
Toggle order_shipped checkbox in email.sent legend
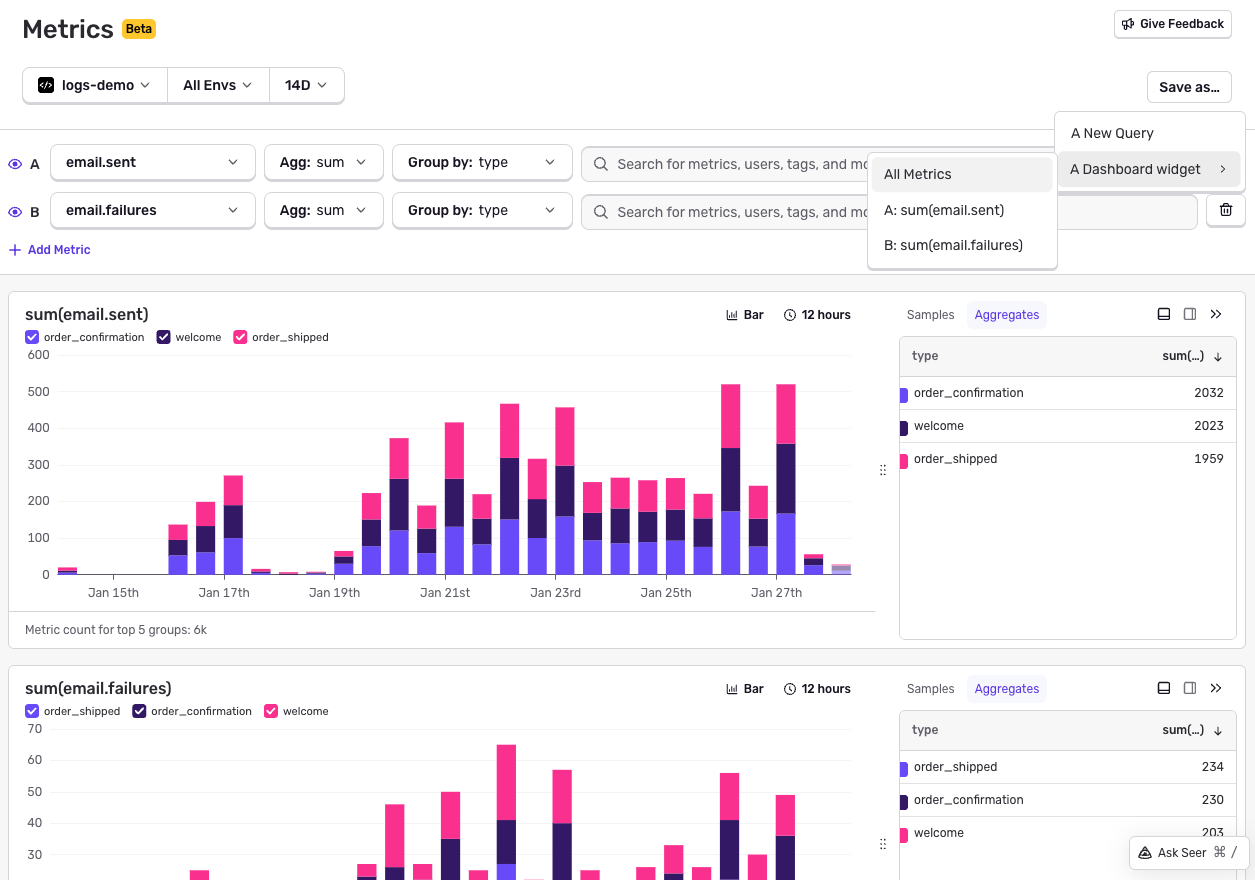click(x=240, y=337)
